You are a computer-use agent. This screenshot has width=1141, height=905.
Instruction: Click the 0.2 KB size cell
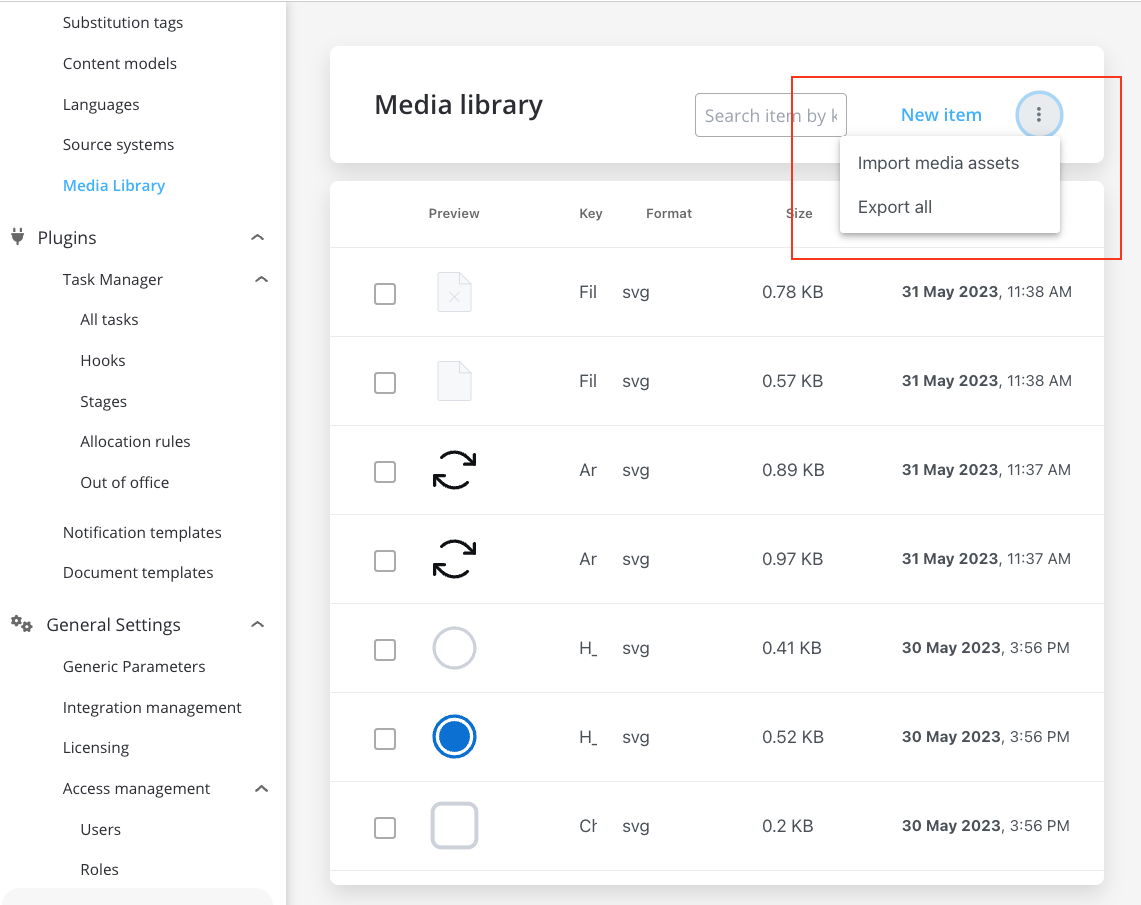pyautogui.click(x=787, y=826)
